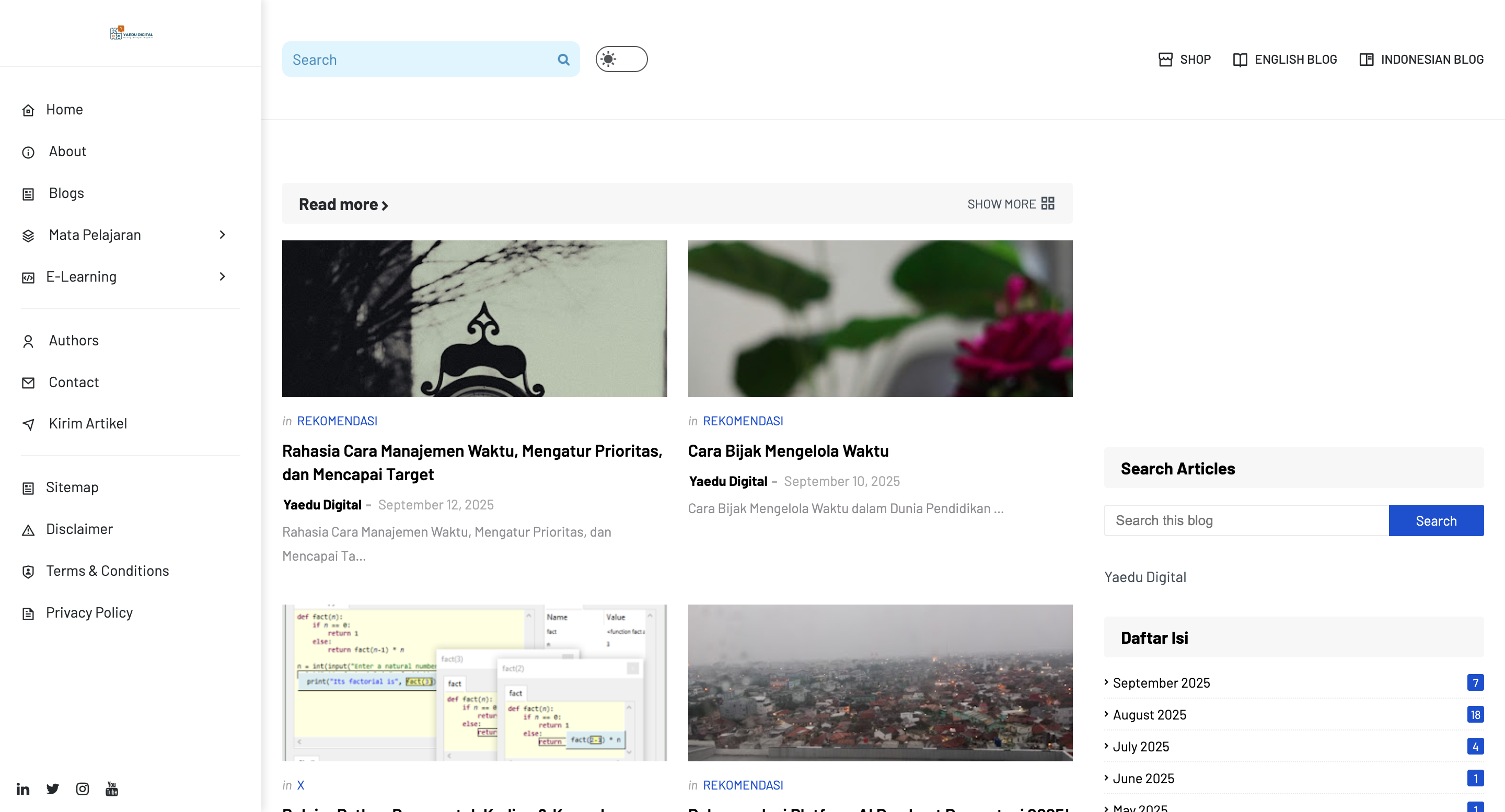Expand the E-Learning submenu arrow
The width and height of the screenshot is (1505, 812).
[x=223, y=276]
